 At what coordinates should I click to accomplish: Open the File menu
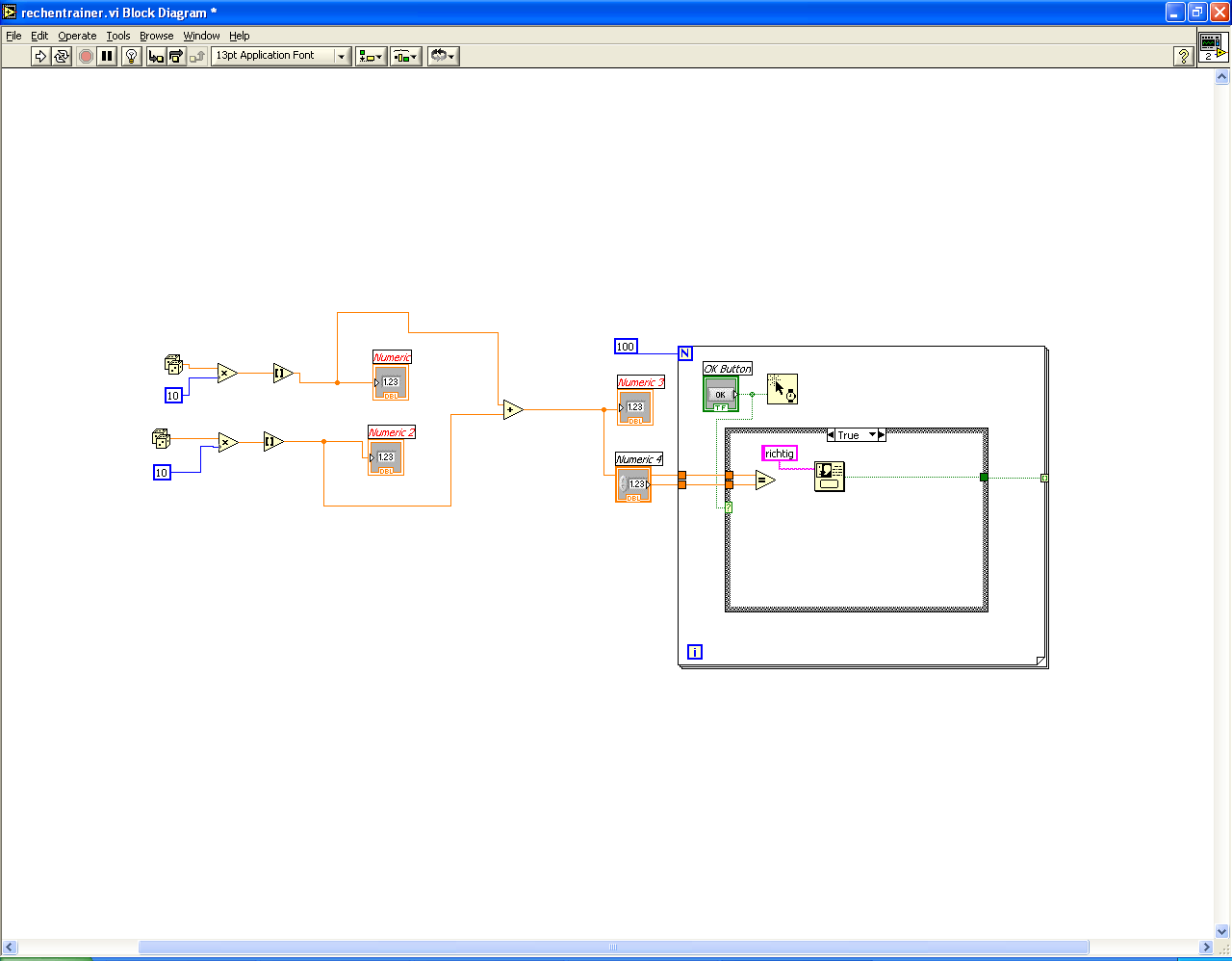(13, 36)
